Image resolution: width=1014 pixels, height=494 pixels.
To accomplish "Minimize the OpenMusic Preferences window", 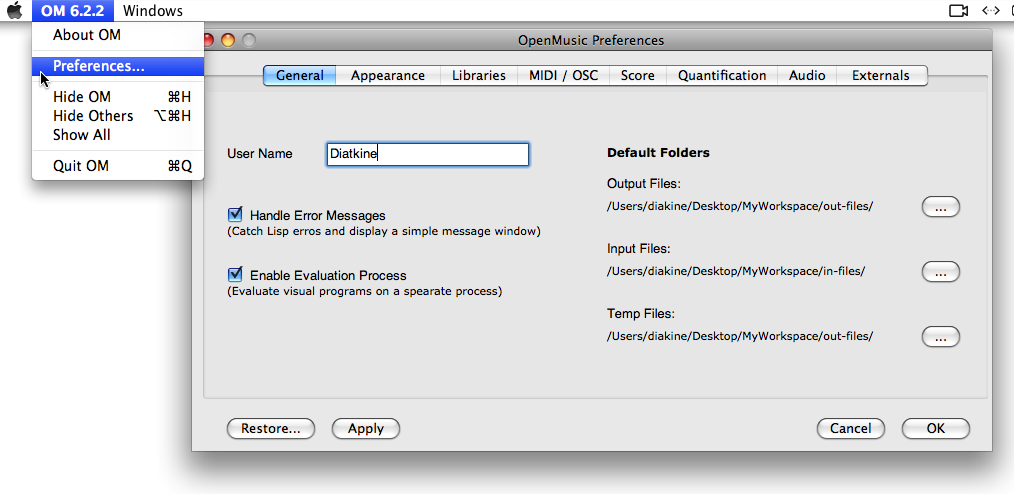I will [x=228, y=40].
